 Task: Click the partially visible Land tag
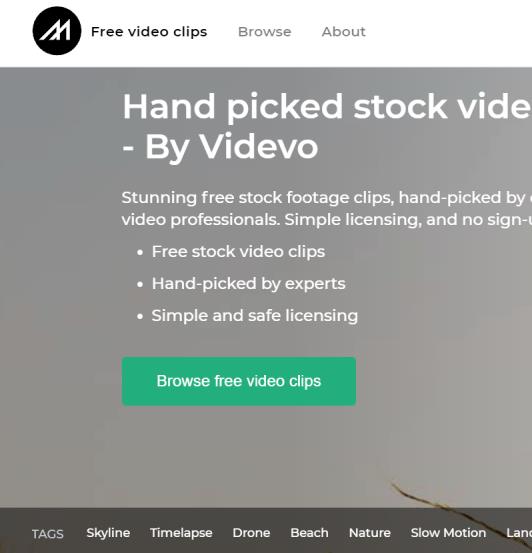(x=519, y=533)
